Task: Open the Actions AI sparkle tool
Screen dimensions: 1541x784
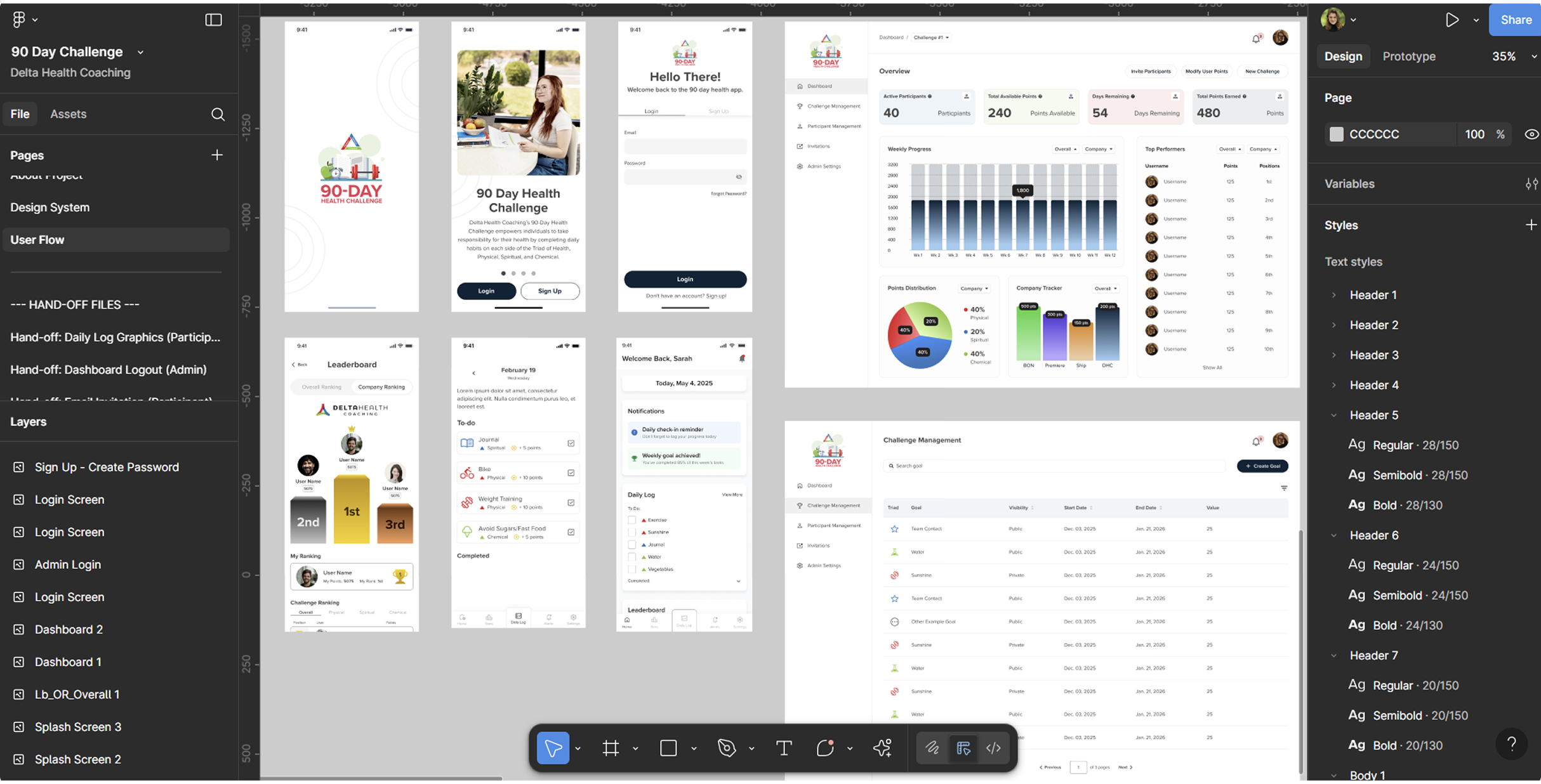Action: [x=882, y=748]
